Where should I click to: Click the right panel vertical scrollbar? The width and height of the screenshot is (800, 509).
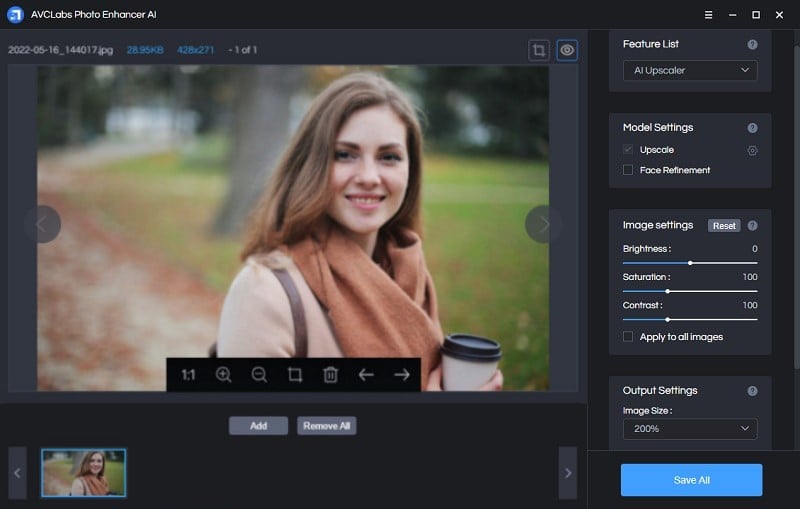point(797,207)
